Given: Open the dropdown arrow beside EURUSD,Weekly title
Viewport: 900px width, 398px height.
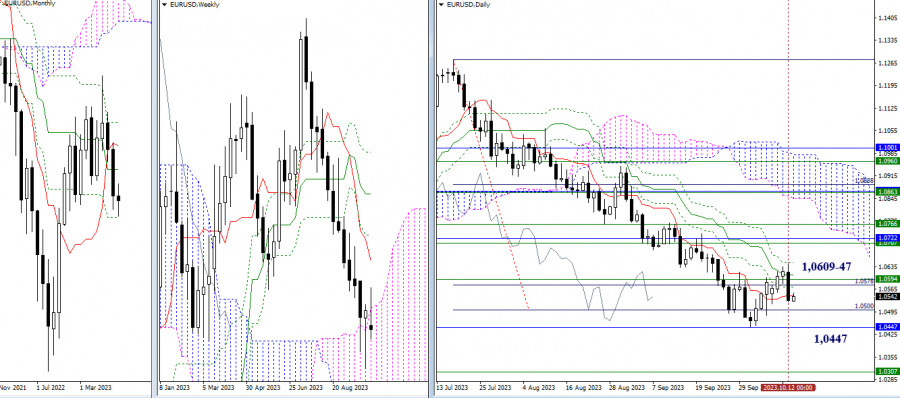Looking at the screenshot, I should (165, 4).
